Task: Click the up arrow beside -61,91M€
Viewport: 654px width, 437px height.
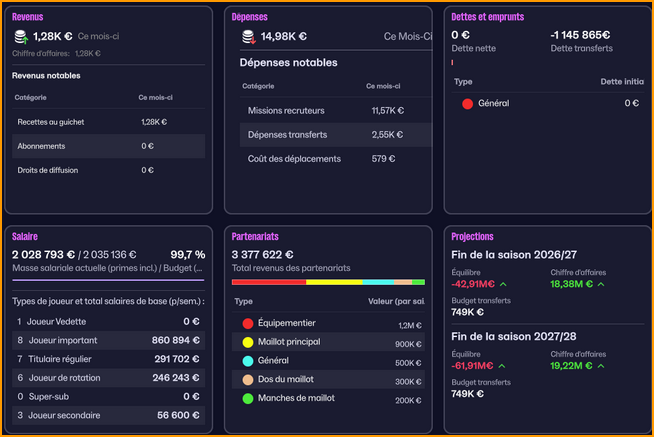Action: click(x=503, y=367)
